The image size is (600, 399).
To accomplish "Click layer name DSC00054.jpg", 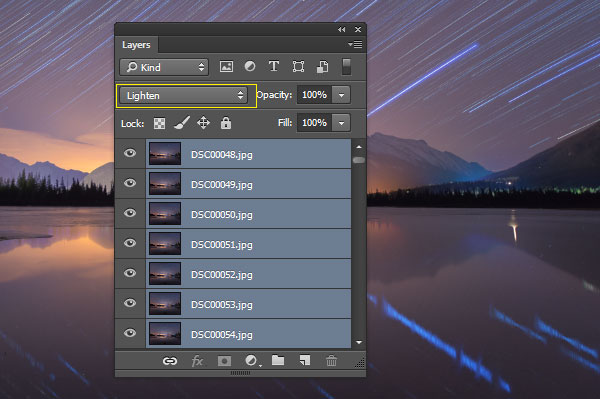I will [222, 335].
